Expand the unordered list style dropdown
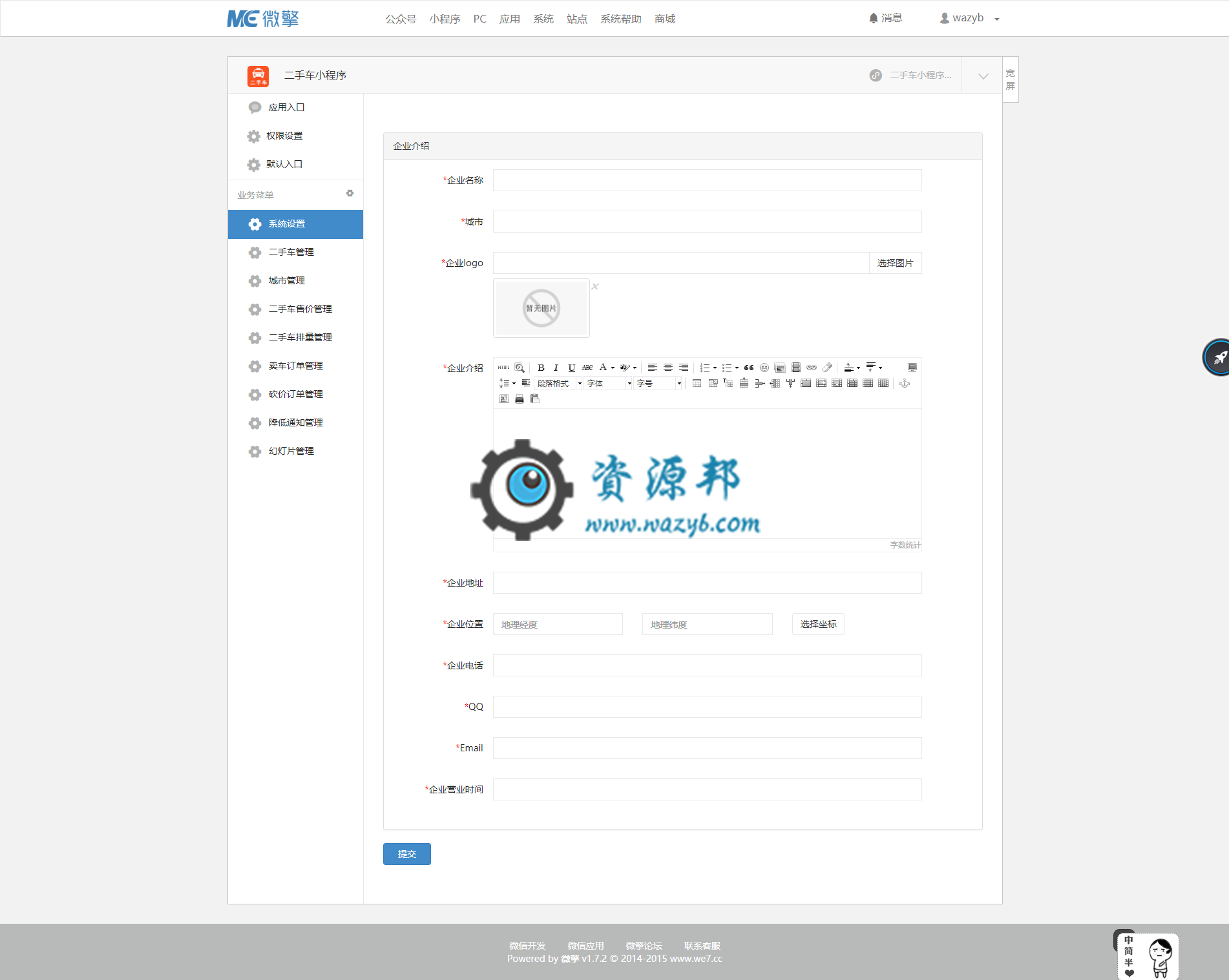 tap(737, 368)
